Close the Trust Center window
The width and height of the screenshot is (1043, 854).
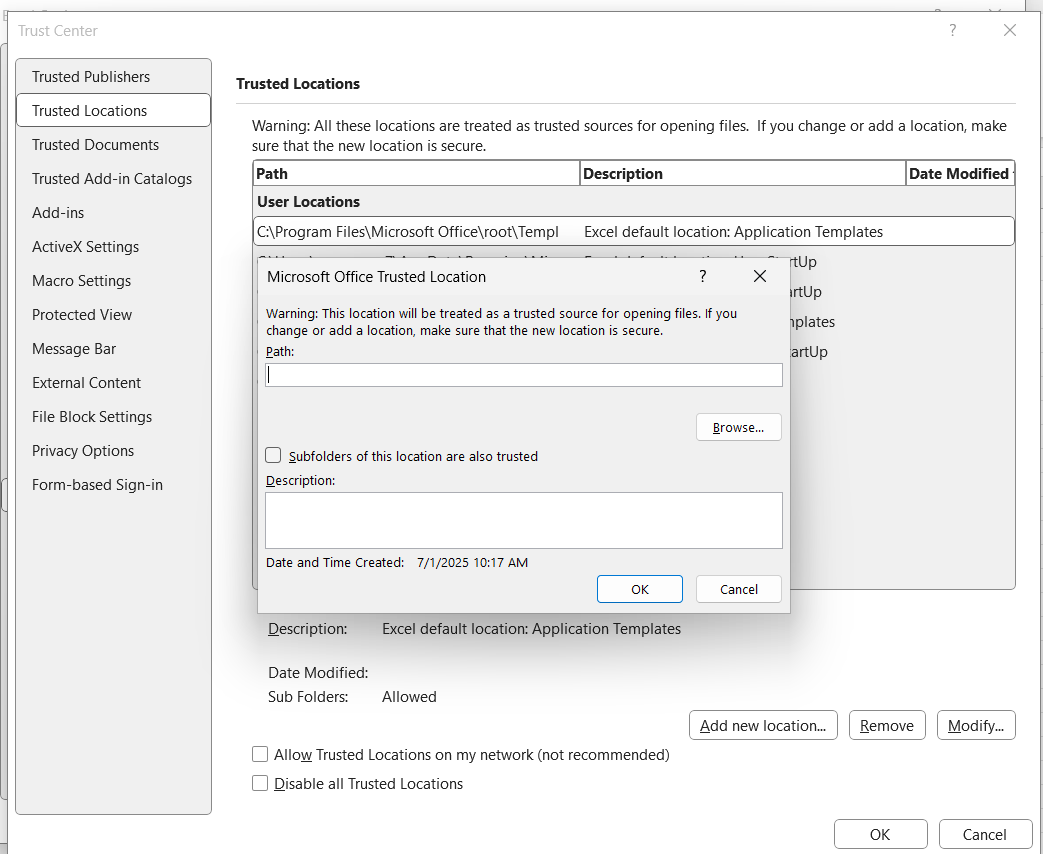click(1010, 30)
